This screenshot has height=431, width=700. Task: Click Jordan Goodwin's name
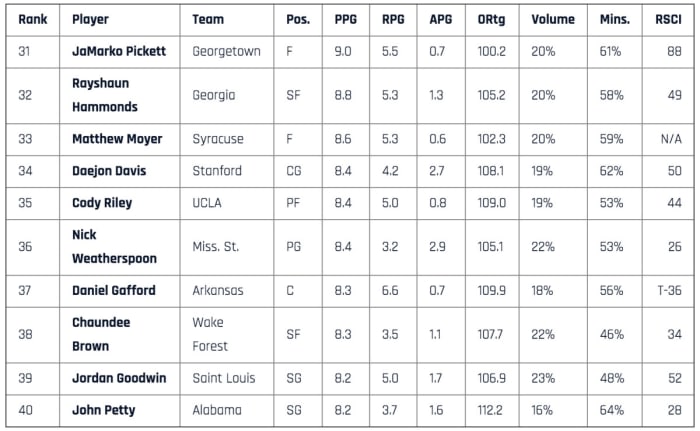(119, 379)
